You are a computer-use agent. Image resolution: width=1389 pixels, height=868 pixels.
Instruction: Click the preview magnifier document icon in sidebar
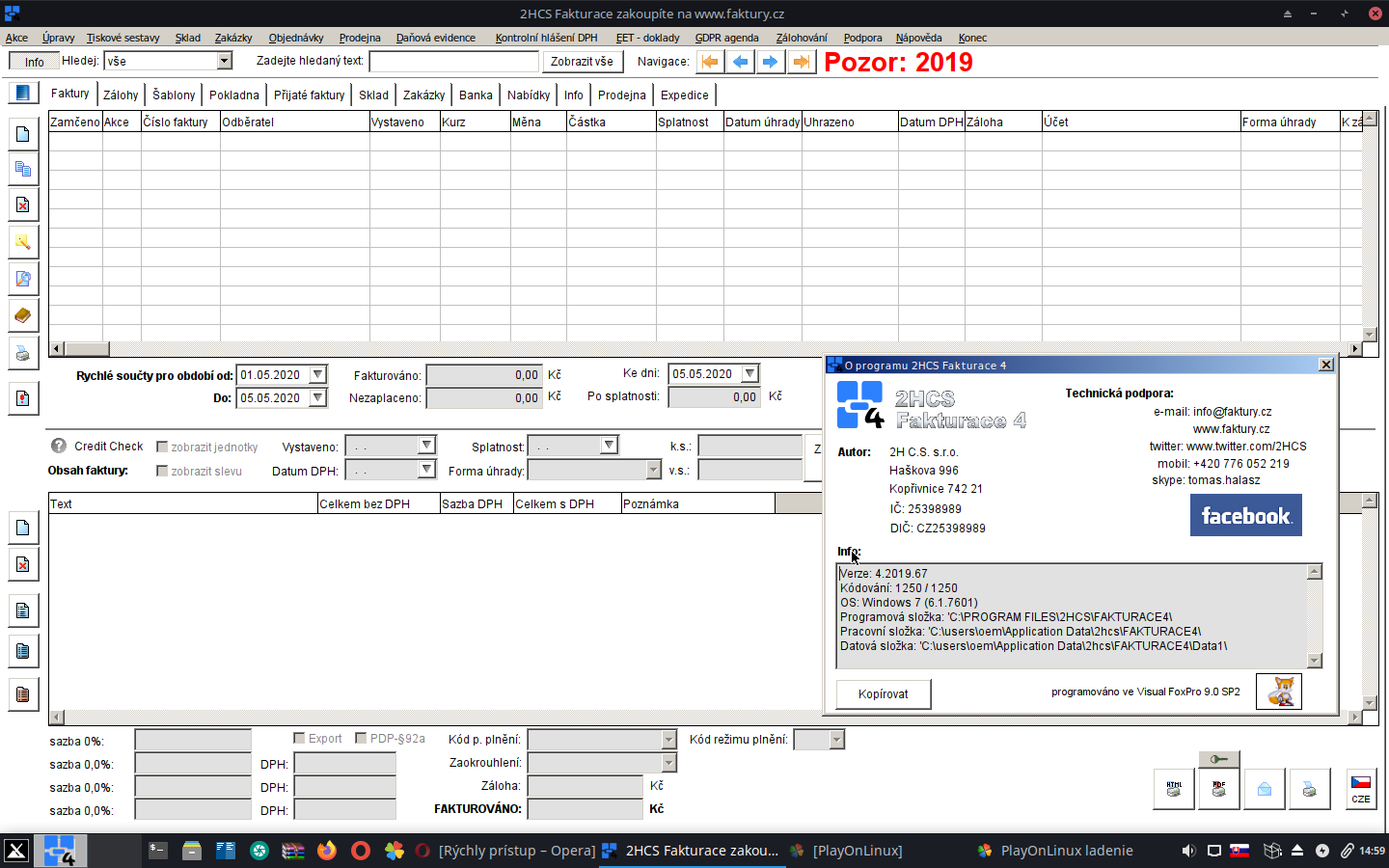pyautogui.click(x=23, y=279)
